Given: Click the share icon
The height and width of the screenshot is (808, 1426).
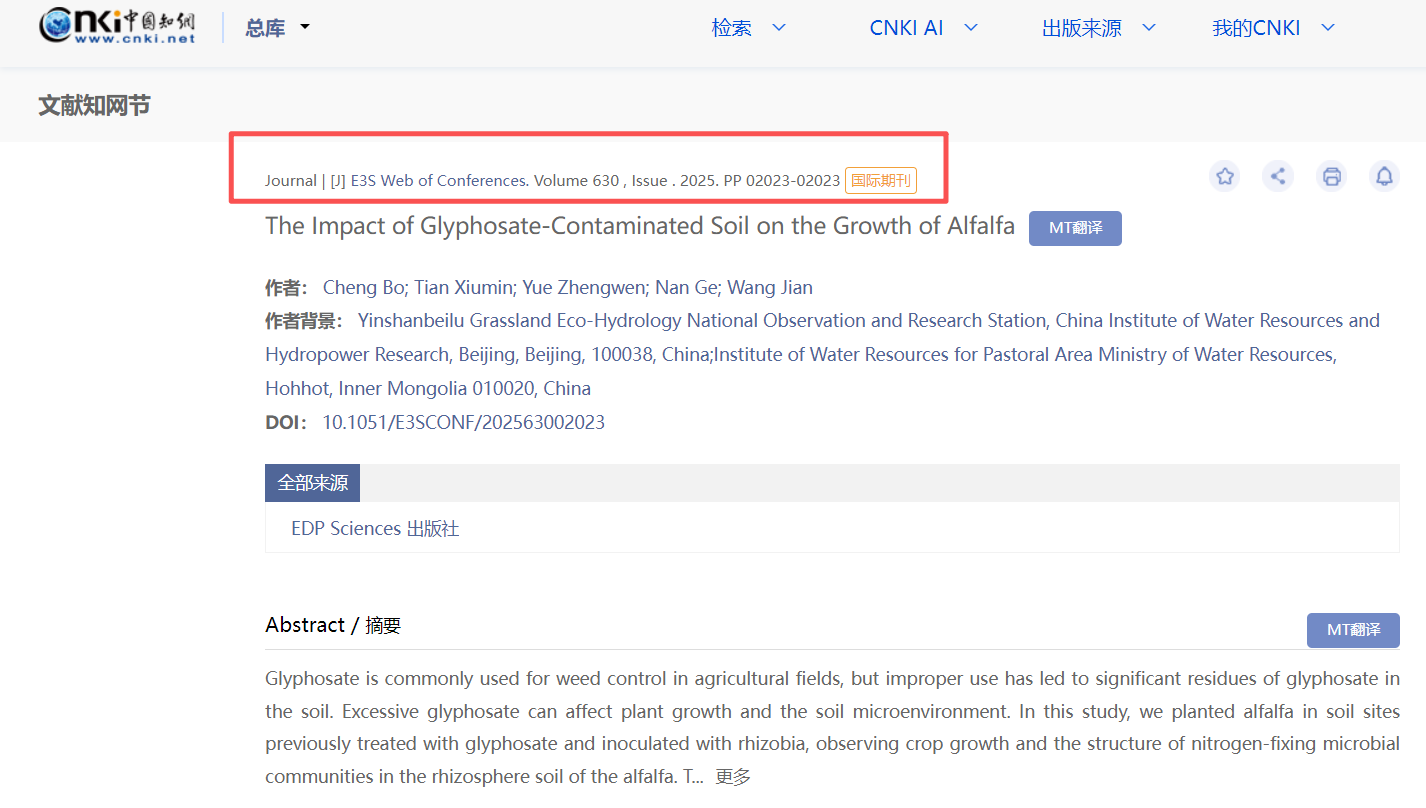Looking at the screenshot, I should (x=1277, y=177).
